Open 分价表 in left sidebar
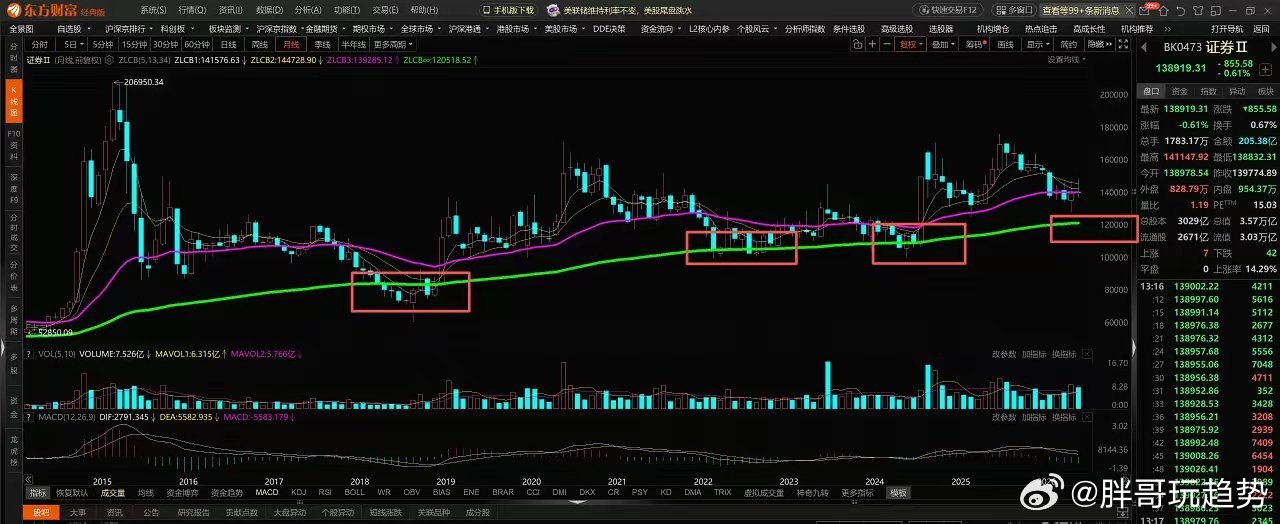The image size is (1280, 524). [13, 277]
